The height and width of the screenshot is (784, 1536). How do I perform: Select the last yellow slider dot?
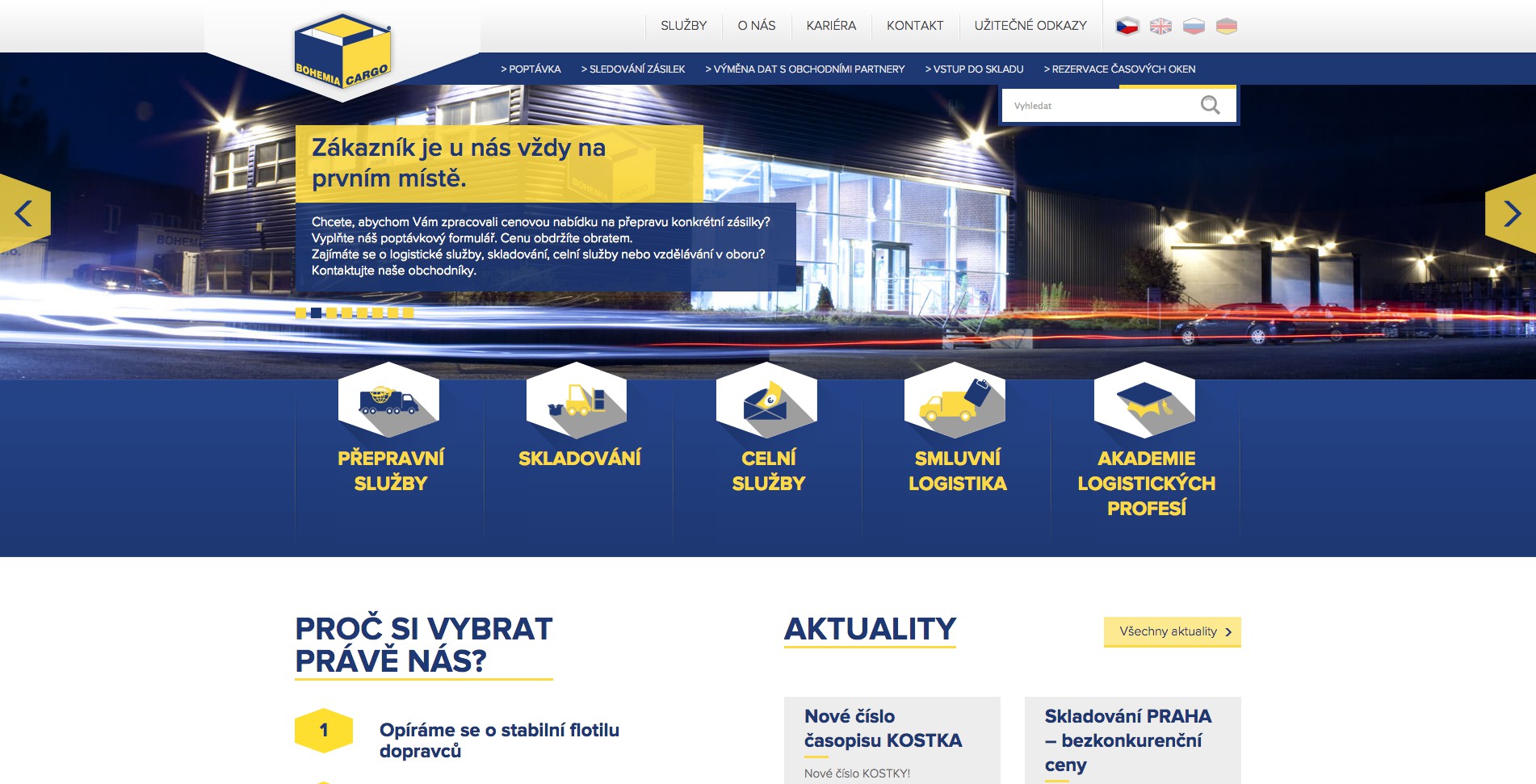408,312
